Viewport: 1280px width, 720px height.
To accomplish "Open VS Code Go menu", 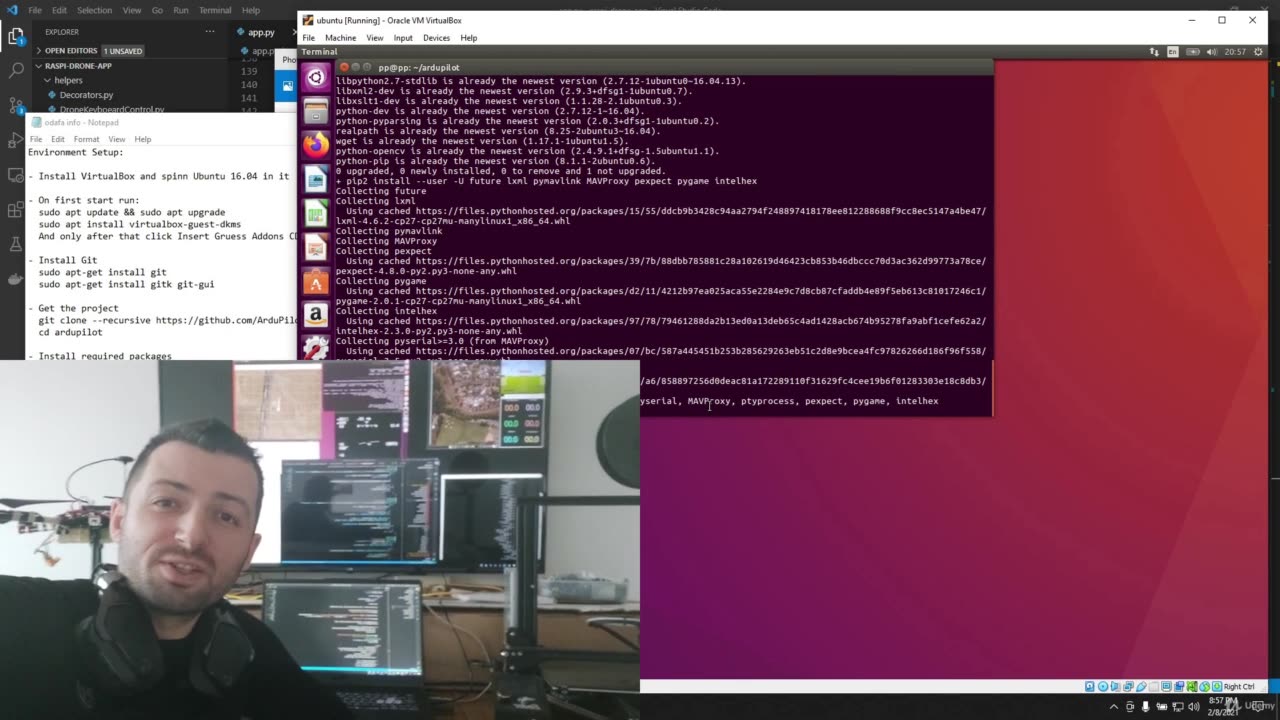I will [157, 10].
